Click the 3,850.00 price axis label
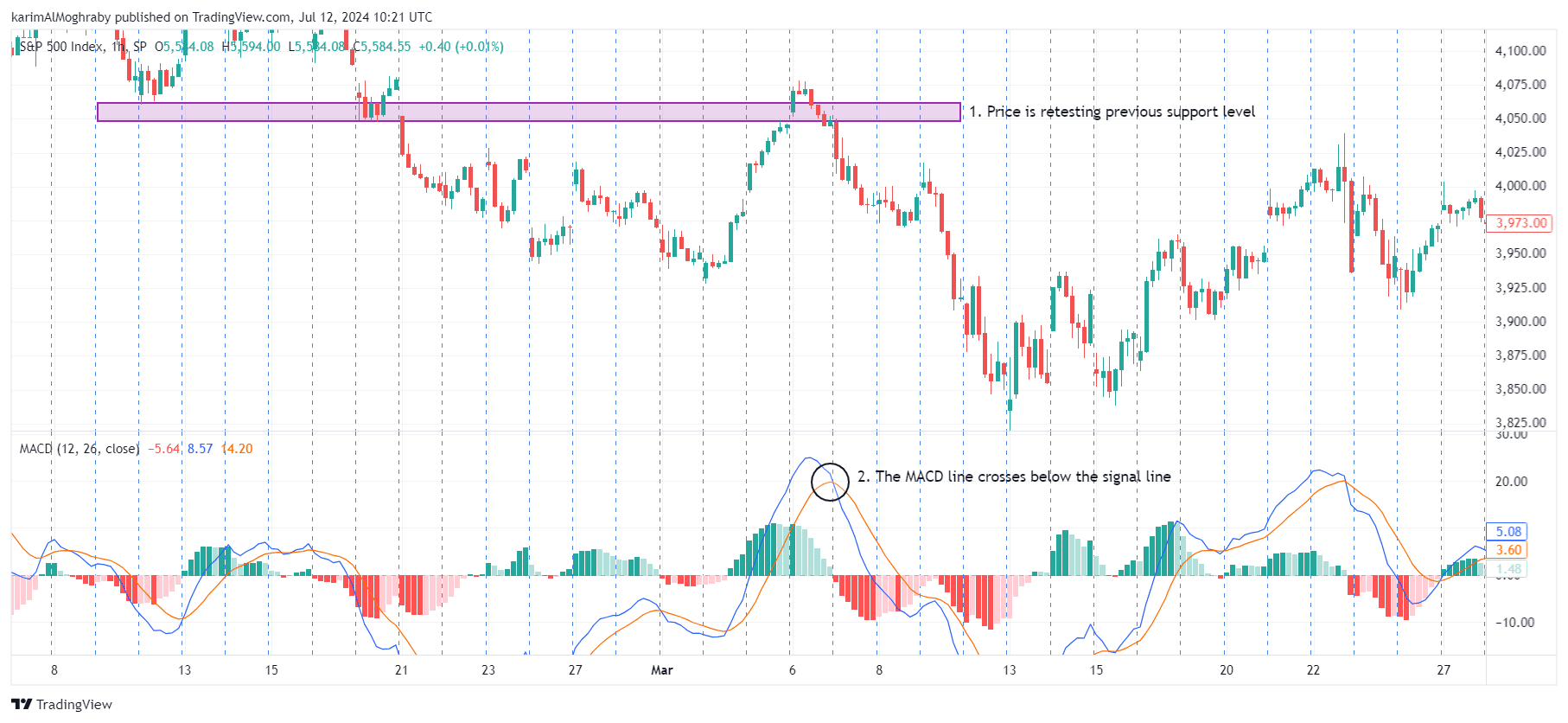 point(1520,389)
